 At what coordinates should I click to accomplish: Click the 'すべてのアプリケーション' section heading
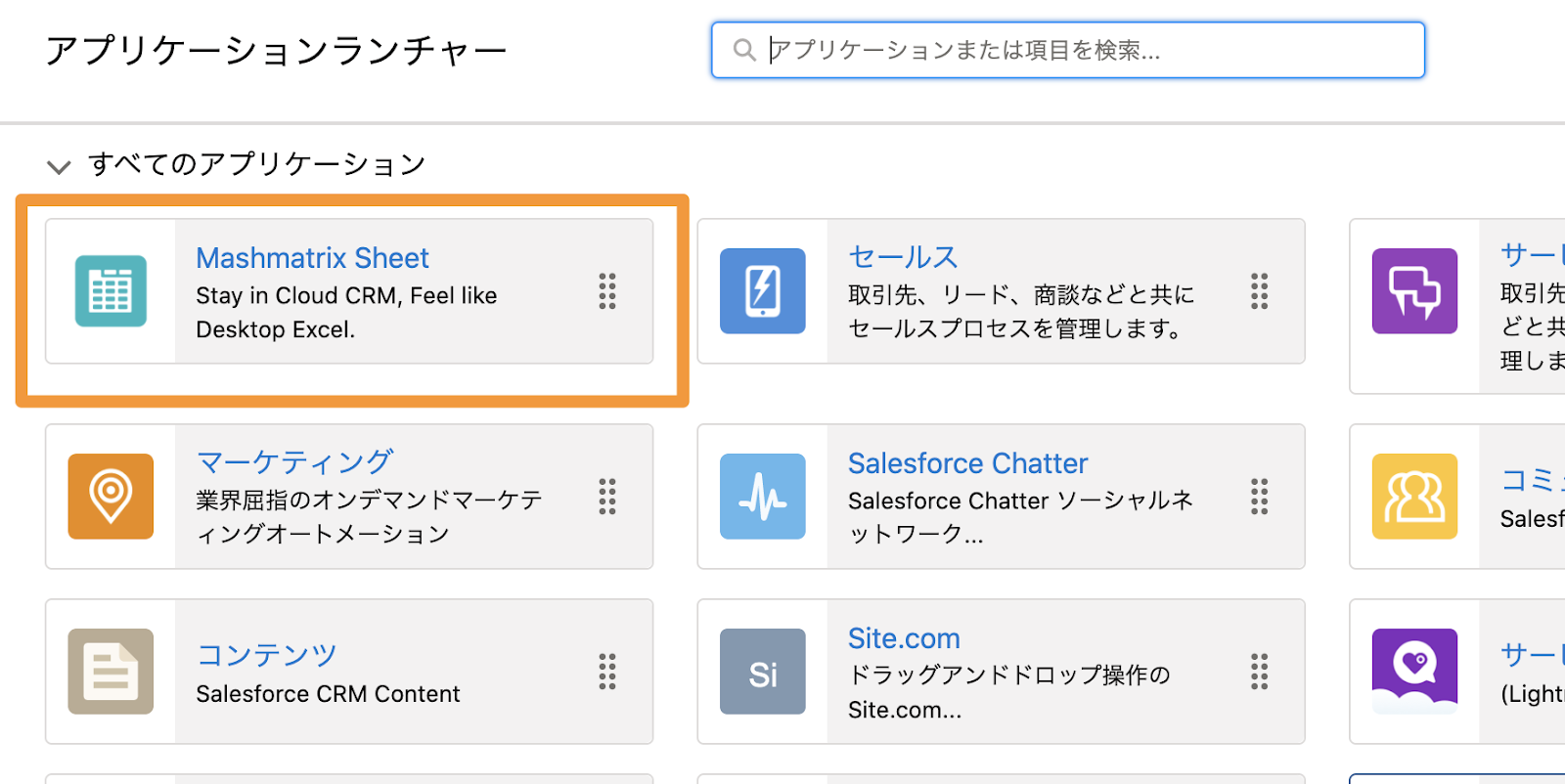pos(257,164)
